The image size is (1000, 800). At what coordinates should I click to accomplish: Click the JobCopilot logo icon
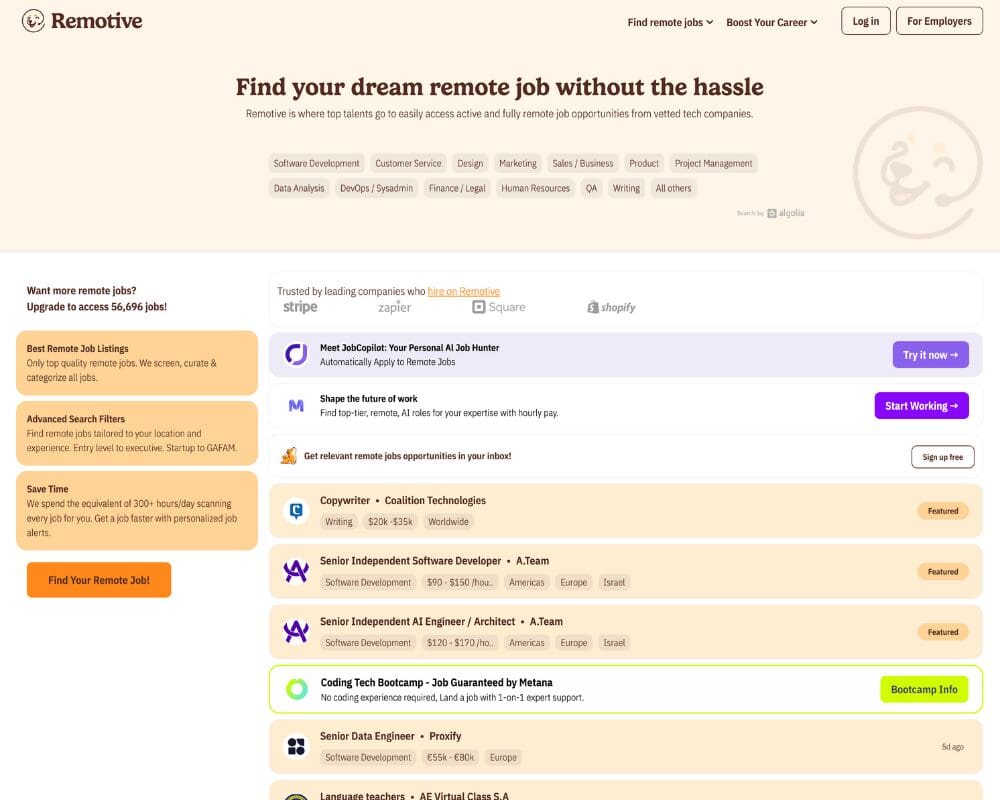pos(296,354)
